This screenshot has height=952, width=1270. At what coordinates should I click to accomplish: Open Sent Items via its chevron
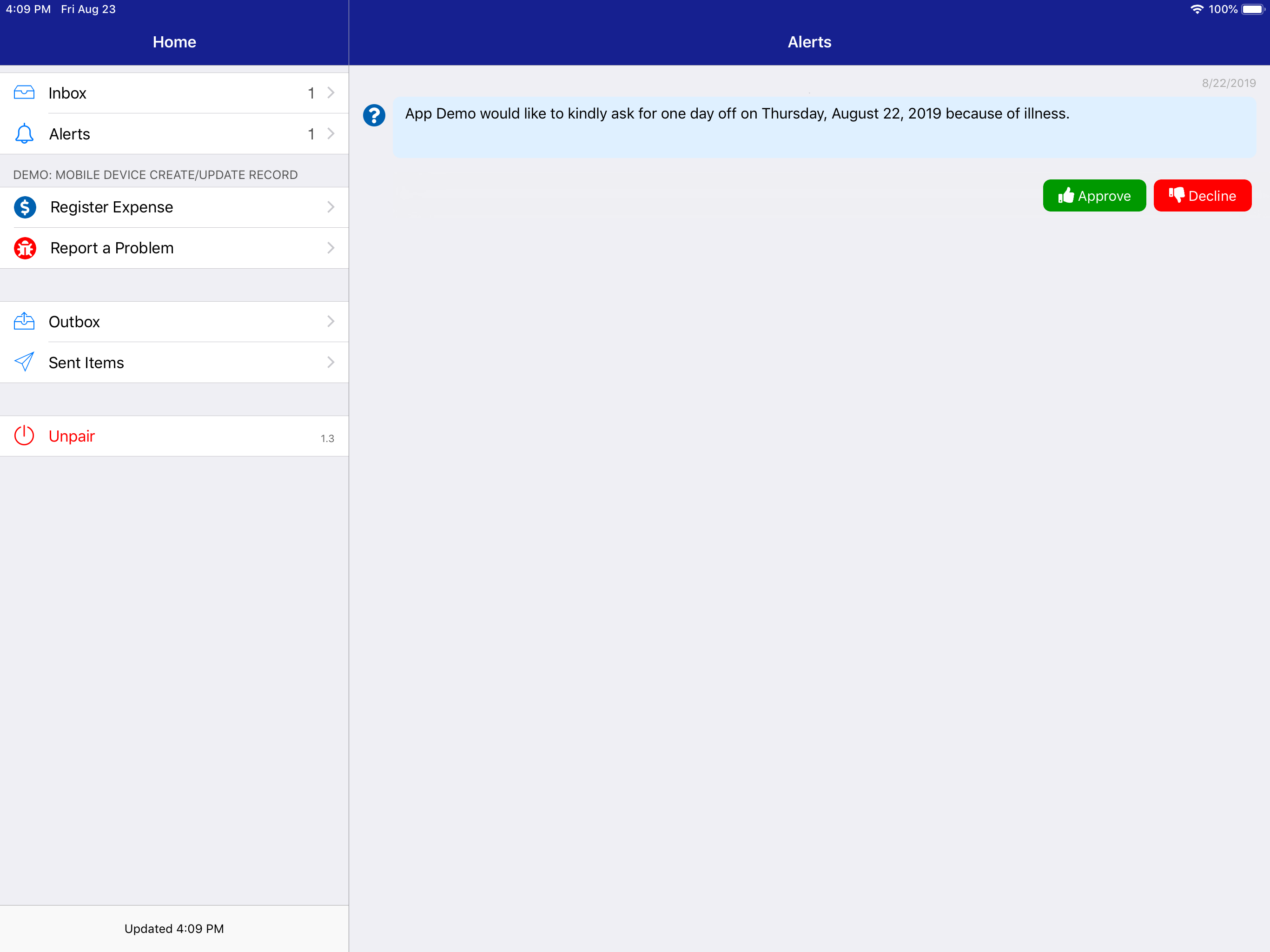click(331, 362)
